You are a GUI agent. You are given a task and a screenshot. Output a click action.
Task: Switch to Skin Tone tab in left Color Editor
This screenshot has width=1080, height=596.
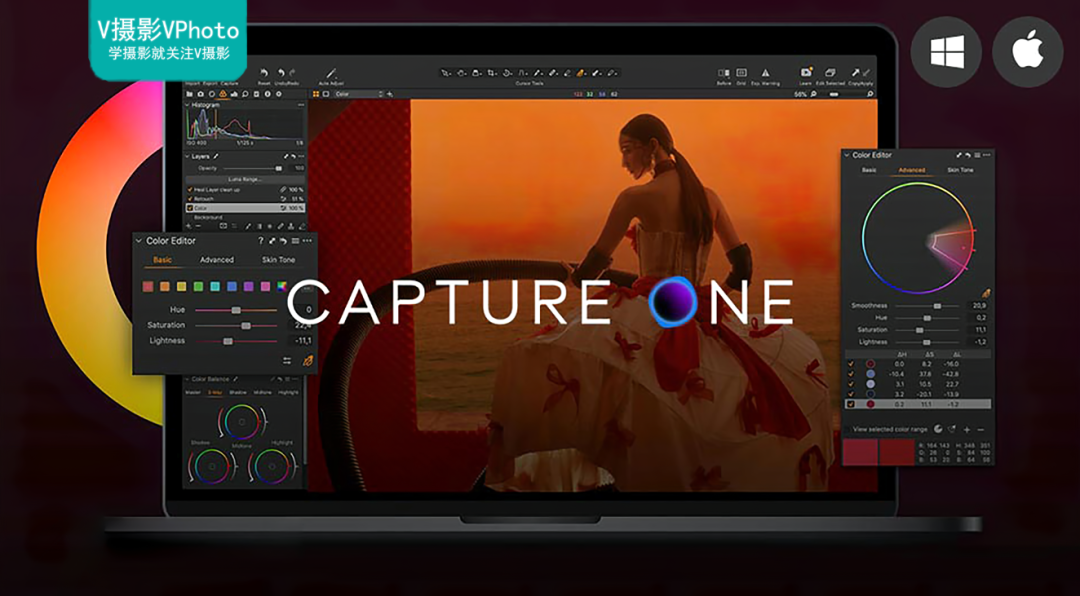click(x=278, y=260)
